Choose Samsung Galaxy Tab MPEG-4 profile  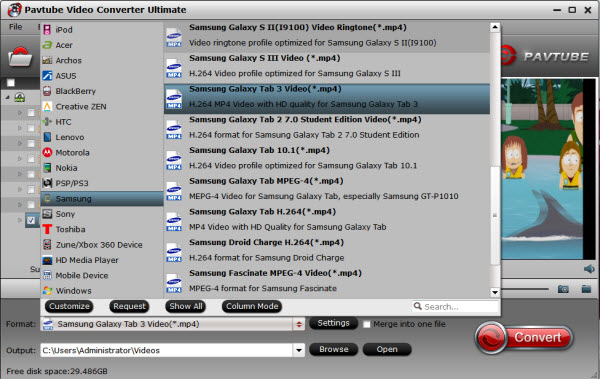pyautogui.click(x=327, y=190)
